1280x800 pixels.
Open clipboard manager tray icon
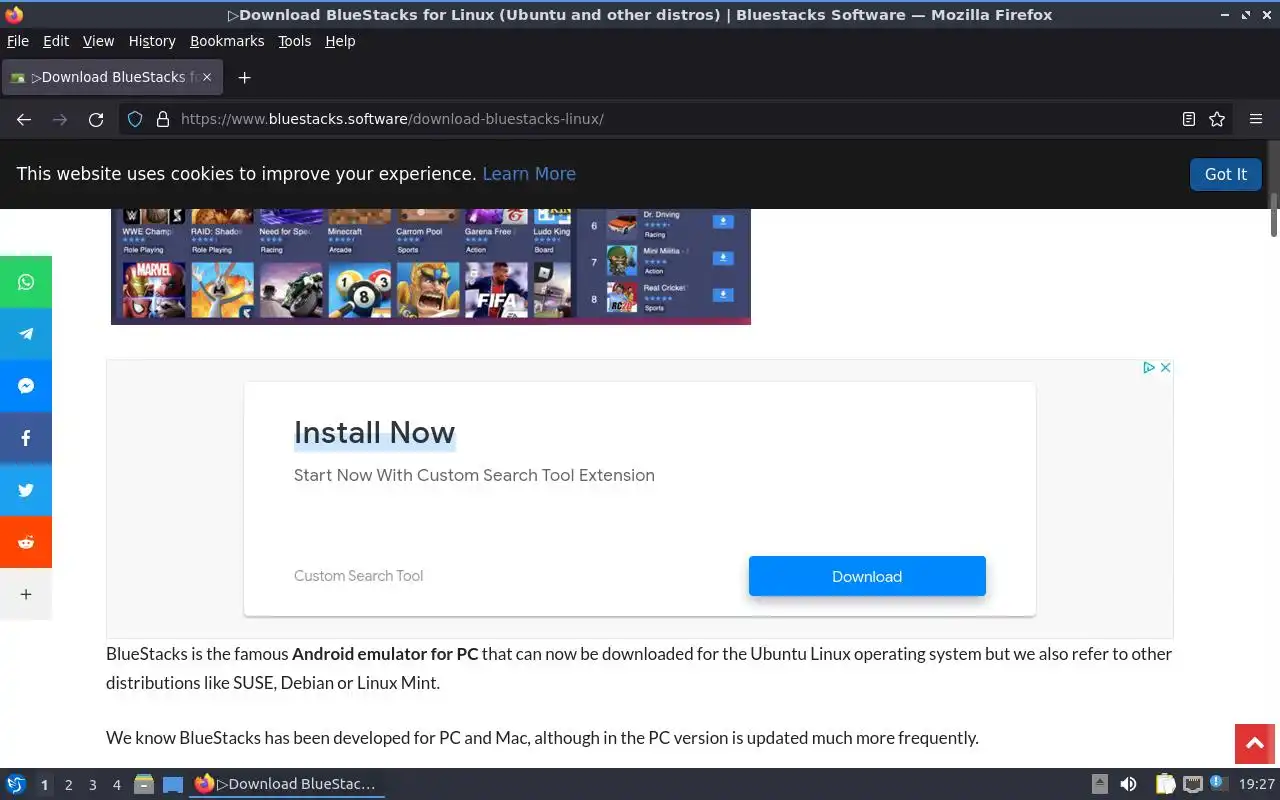[x=1165, y=784]
